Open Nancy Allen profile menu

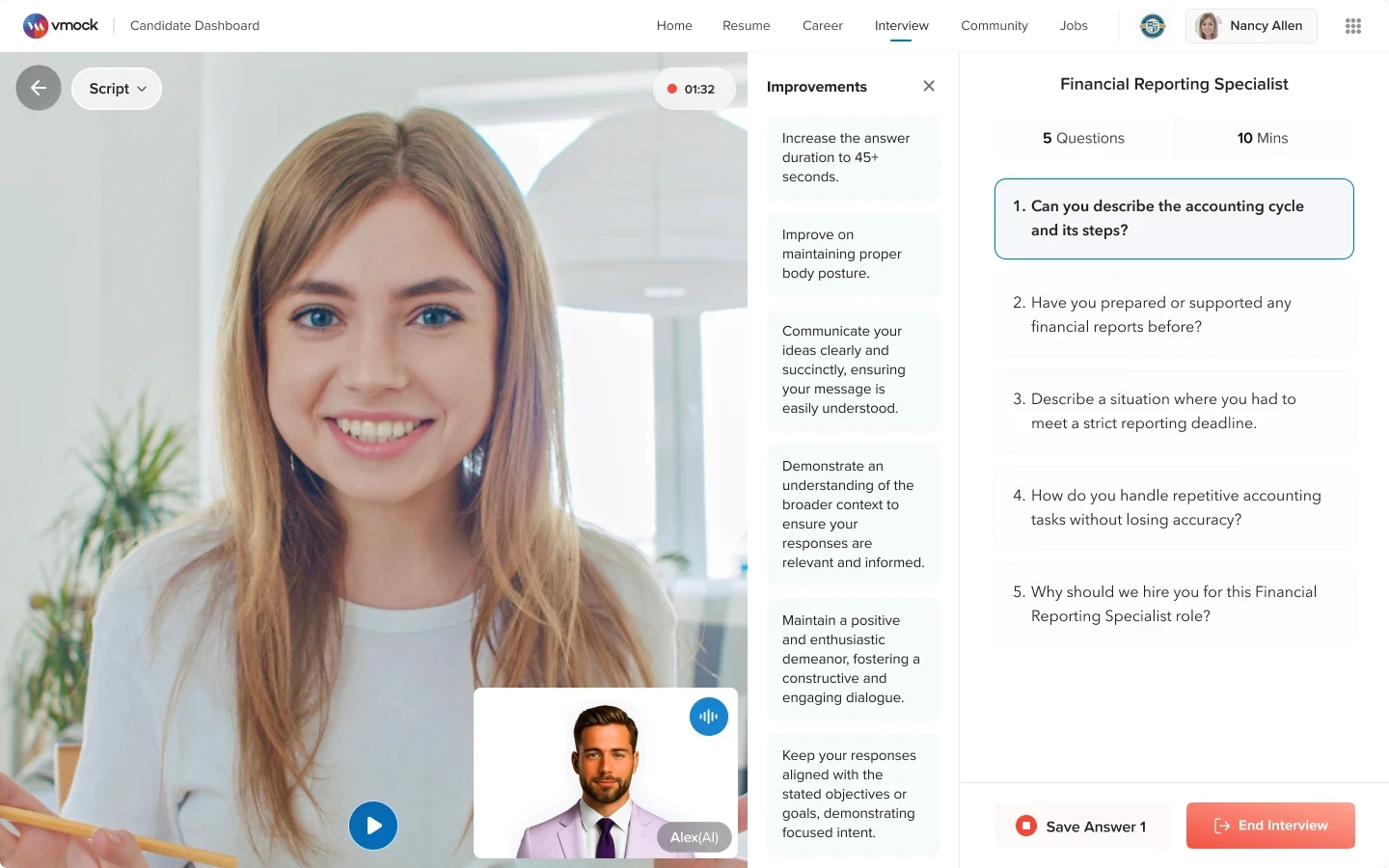click(1251, 26)
